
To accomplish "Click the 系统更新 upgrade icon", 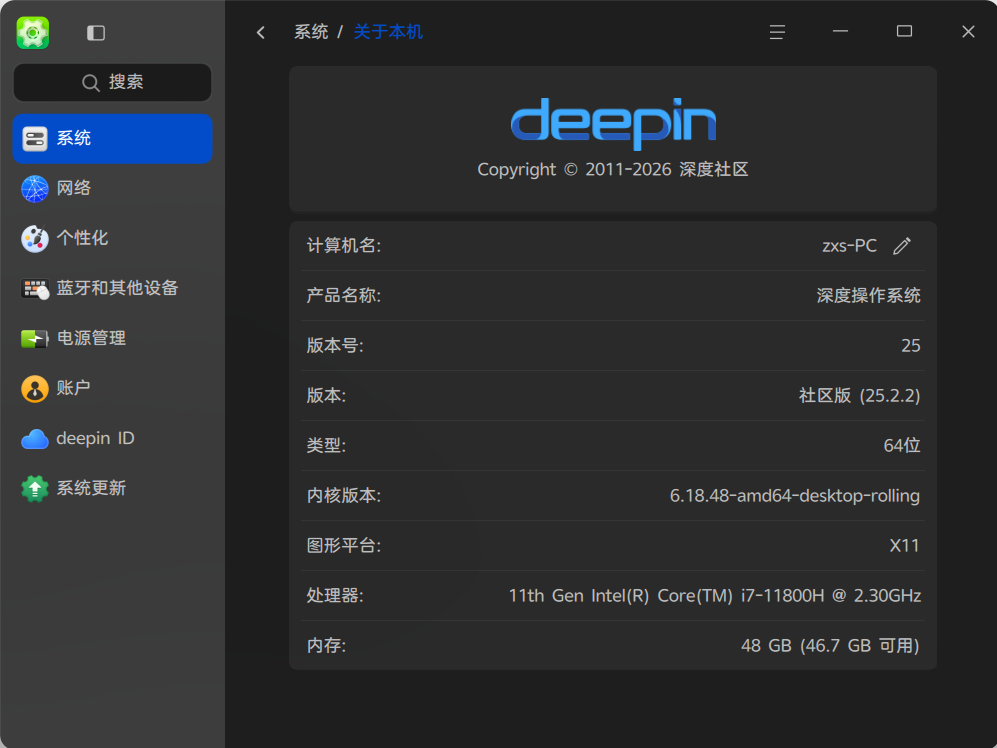I will [x=35, y=488].
